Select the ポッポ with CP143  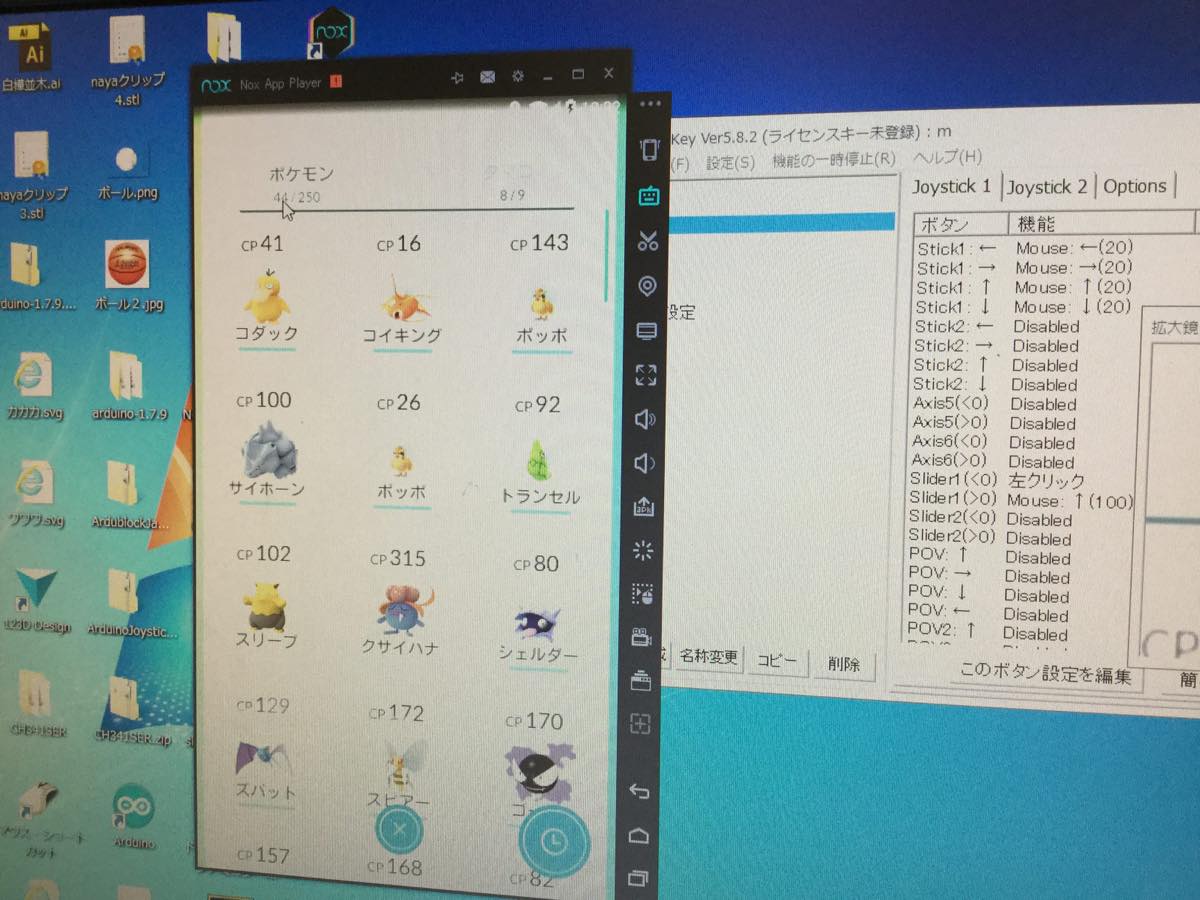[x=541, y=292]
